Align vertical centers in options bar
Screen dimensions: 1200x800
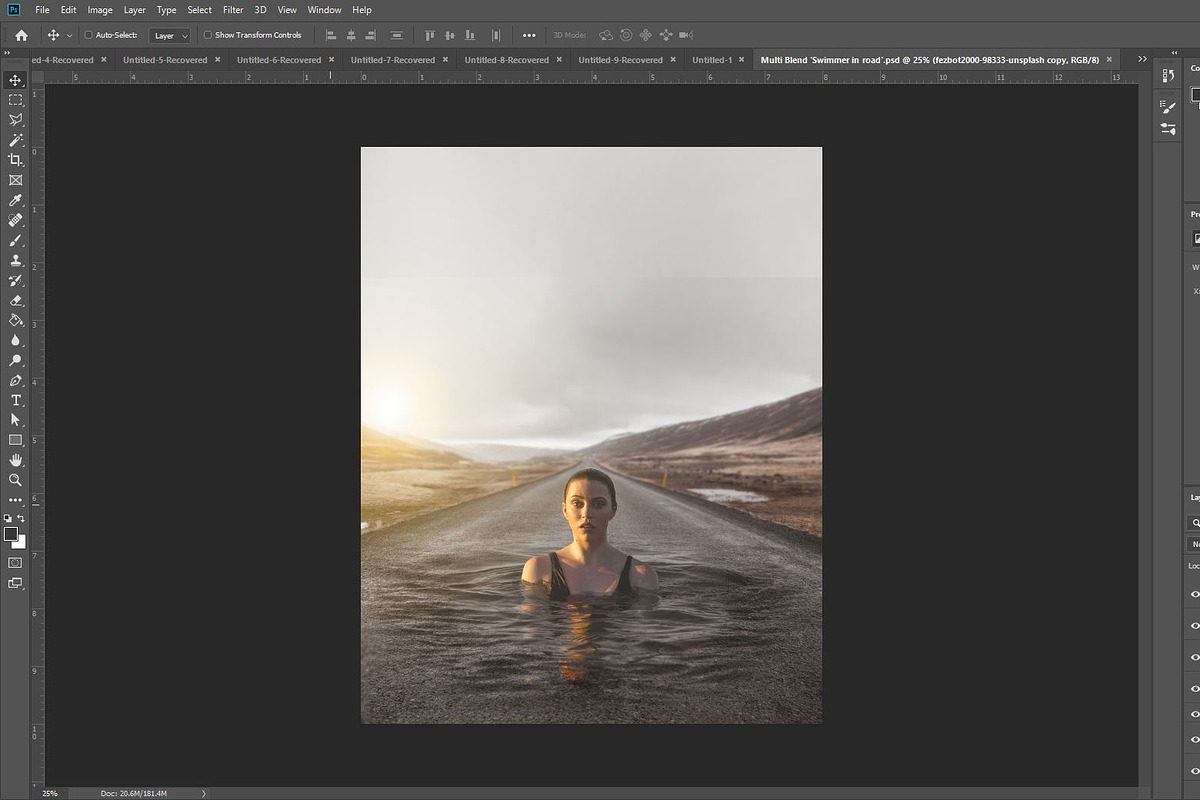pos(451,35)
